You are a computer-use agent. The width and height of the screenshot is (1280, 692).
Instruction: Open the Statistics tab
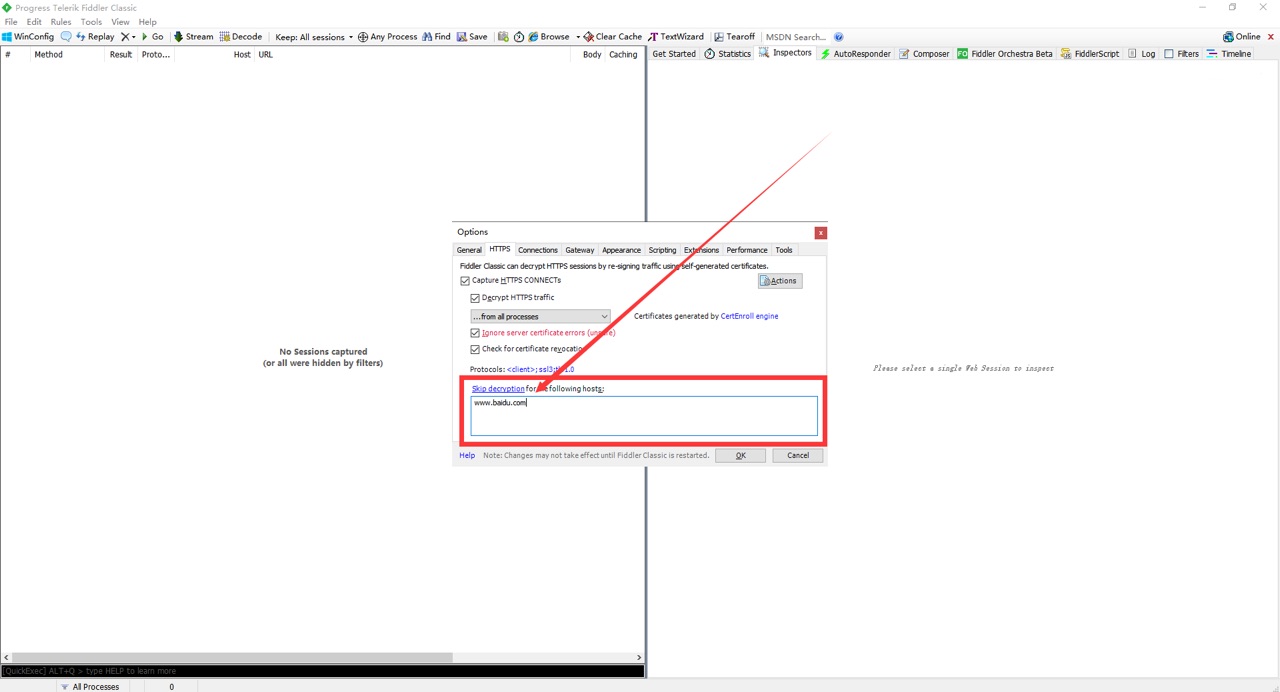(x=727, y=54)
